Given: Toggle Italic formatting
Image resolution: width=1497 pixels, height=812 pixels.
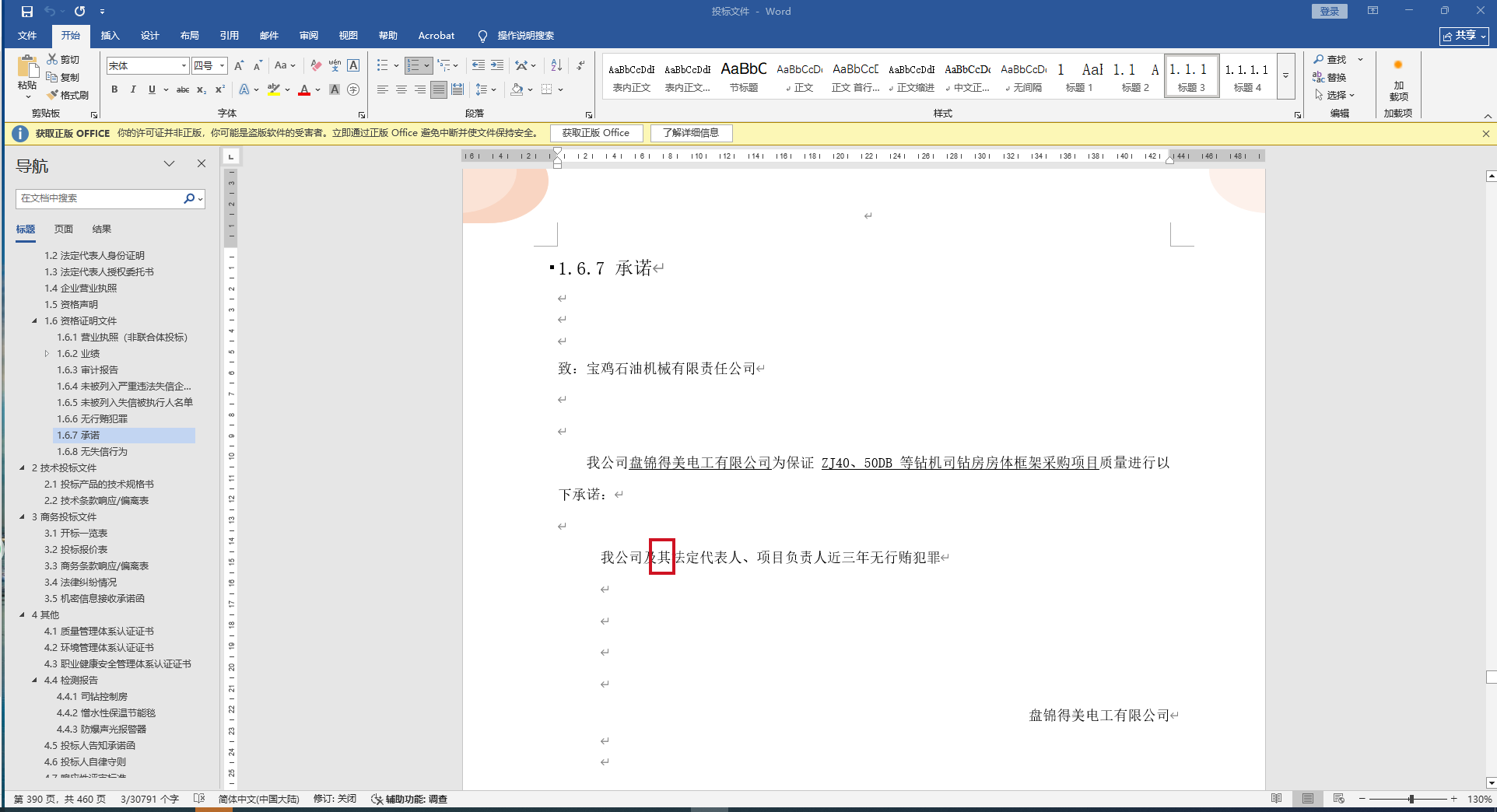Looking at the screenshot, I should [x=133, y=89].
